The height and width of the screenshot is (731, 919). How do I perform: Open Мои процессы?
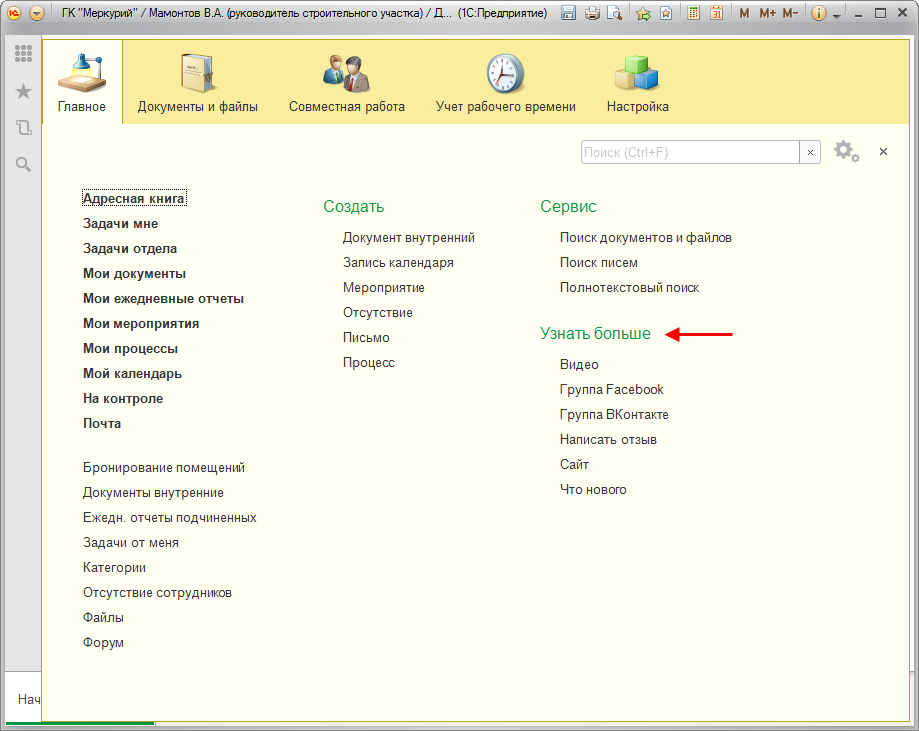[x=130, y=349]
